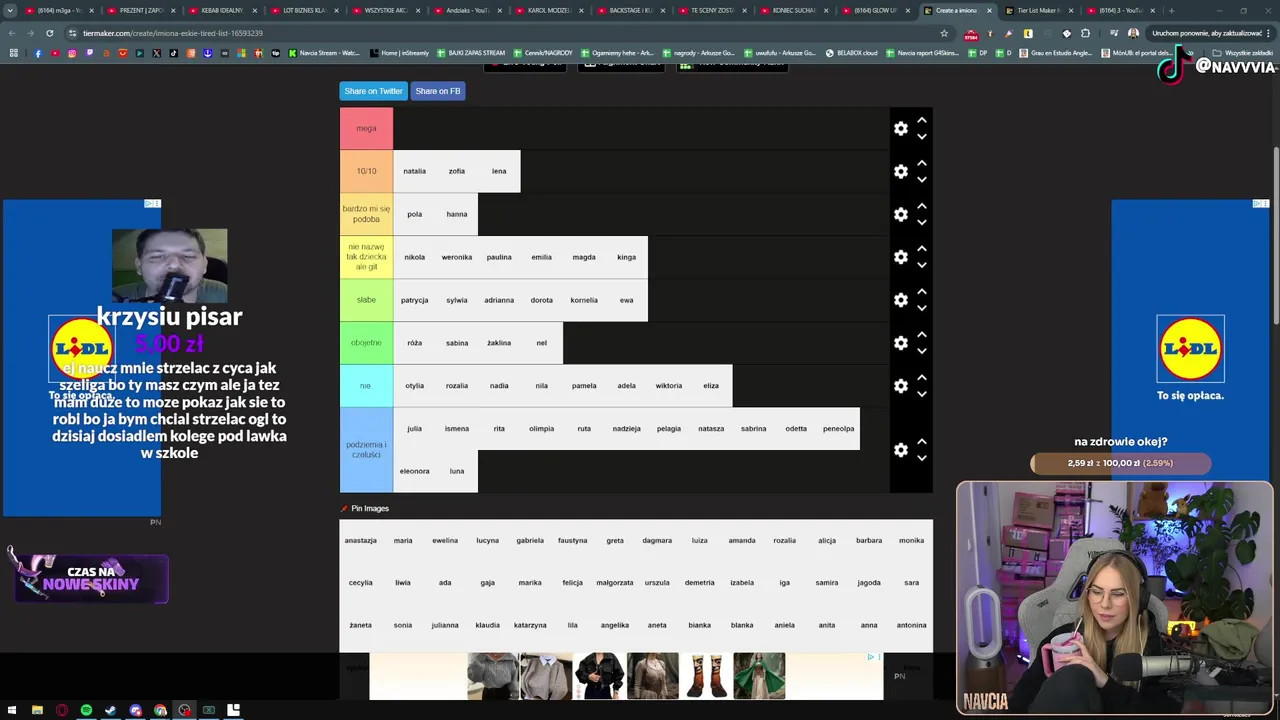This screenshot has width=1280, height=720.
Task: Select the 'luna' tile in bottom tier
Action: (x=457, y=471)
